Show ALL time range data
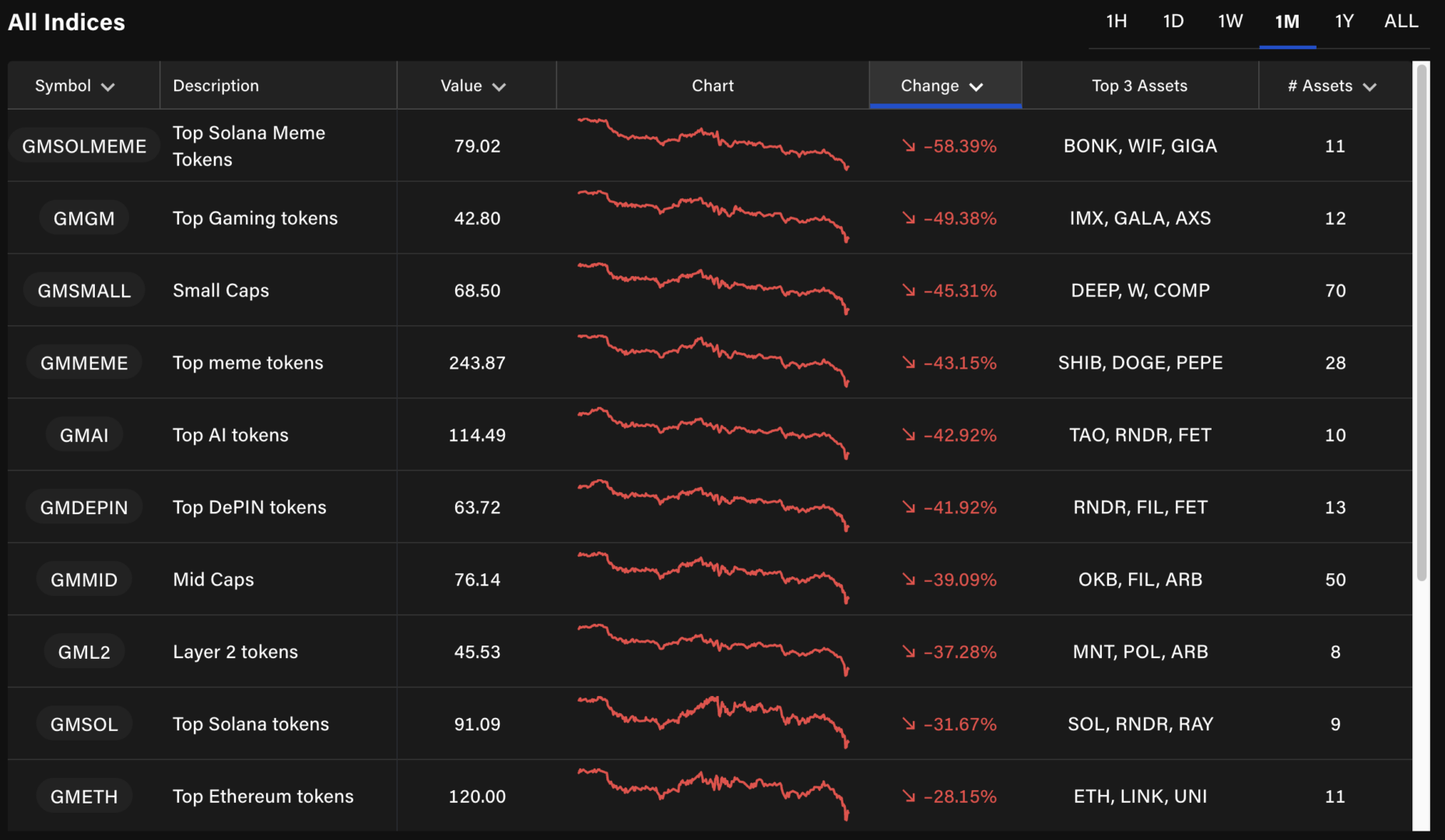The height and width of the screenshot is (840, 1445). click(1401, 22)
